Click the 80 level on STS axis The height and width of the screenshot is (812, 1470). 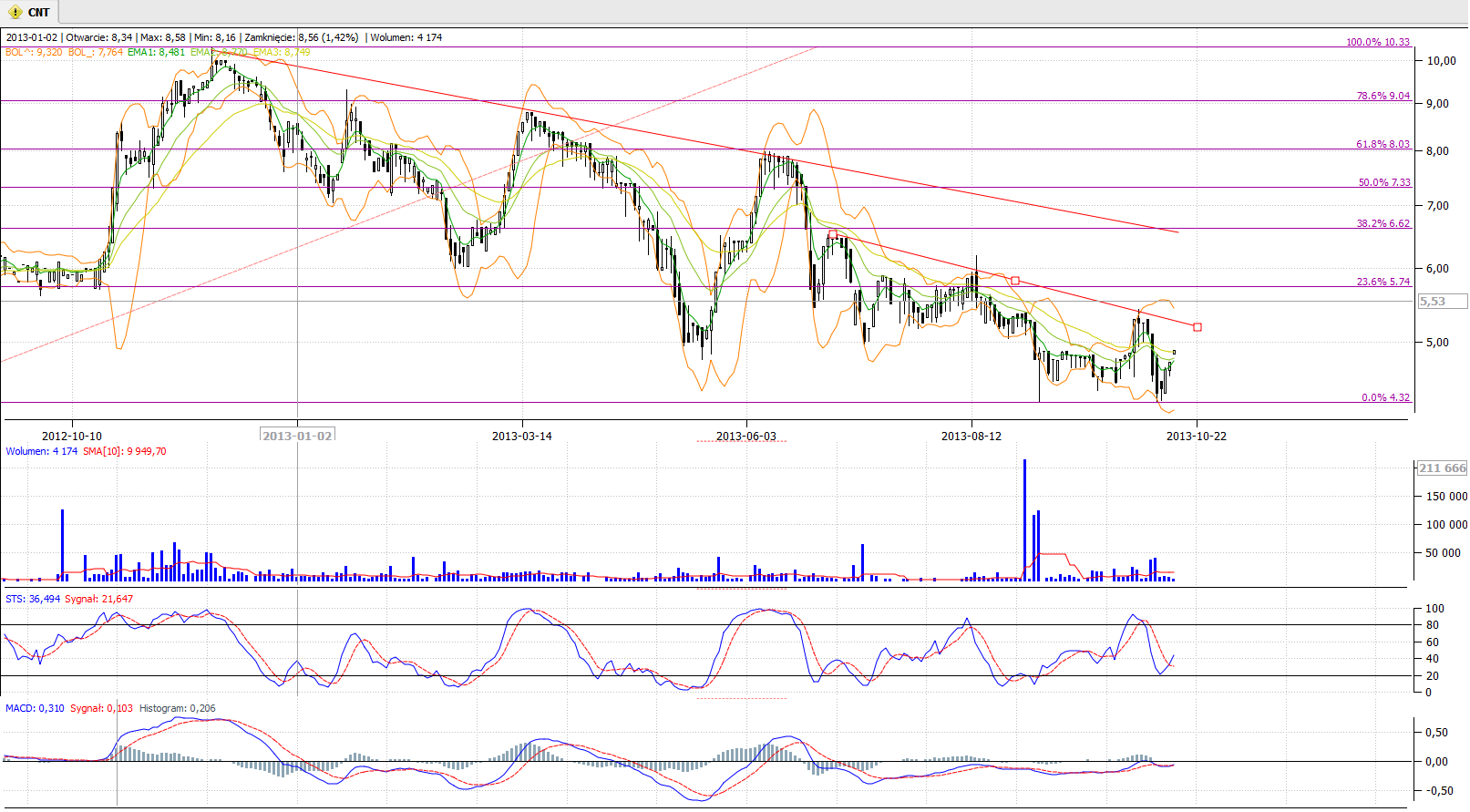click(1433, 625)
